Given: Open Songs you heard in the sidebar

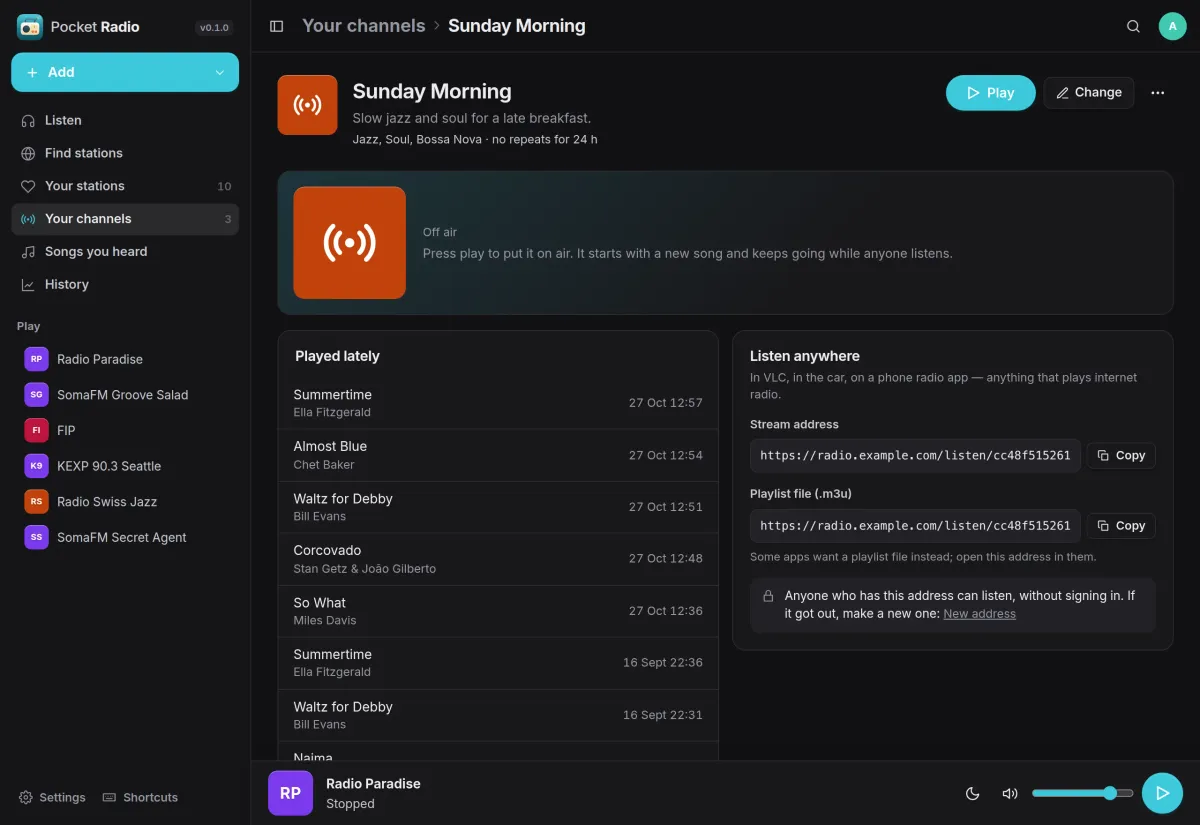Looking at the screenshot, I should click(125, 252).
